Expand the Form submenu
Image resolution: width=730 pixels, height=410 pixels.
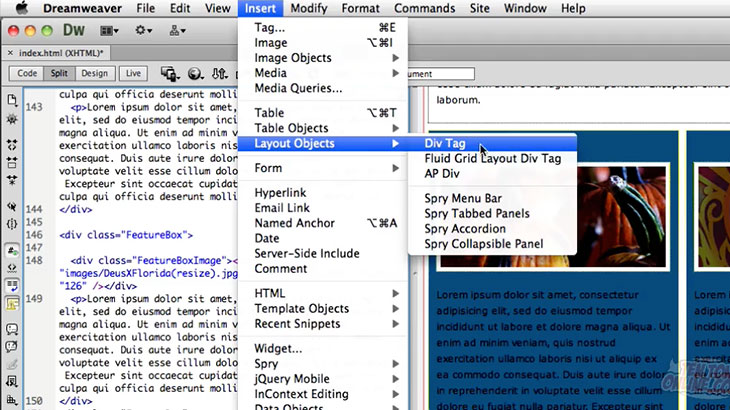point(323,168)
